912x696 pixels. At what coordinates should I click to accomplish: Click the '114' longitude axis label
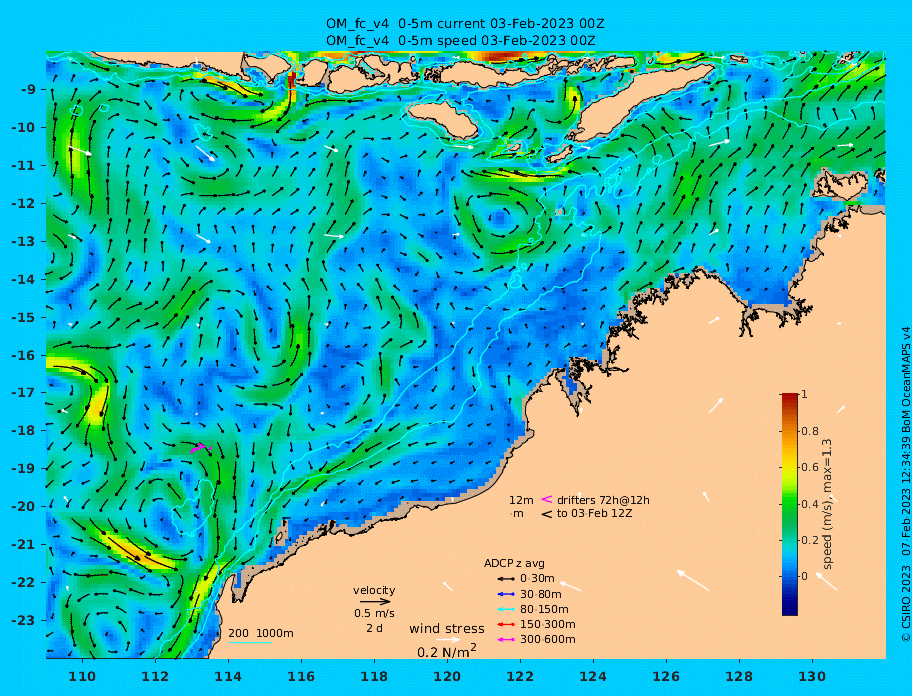[228, 676]
